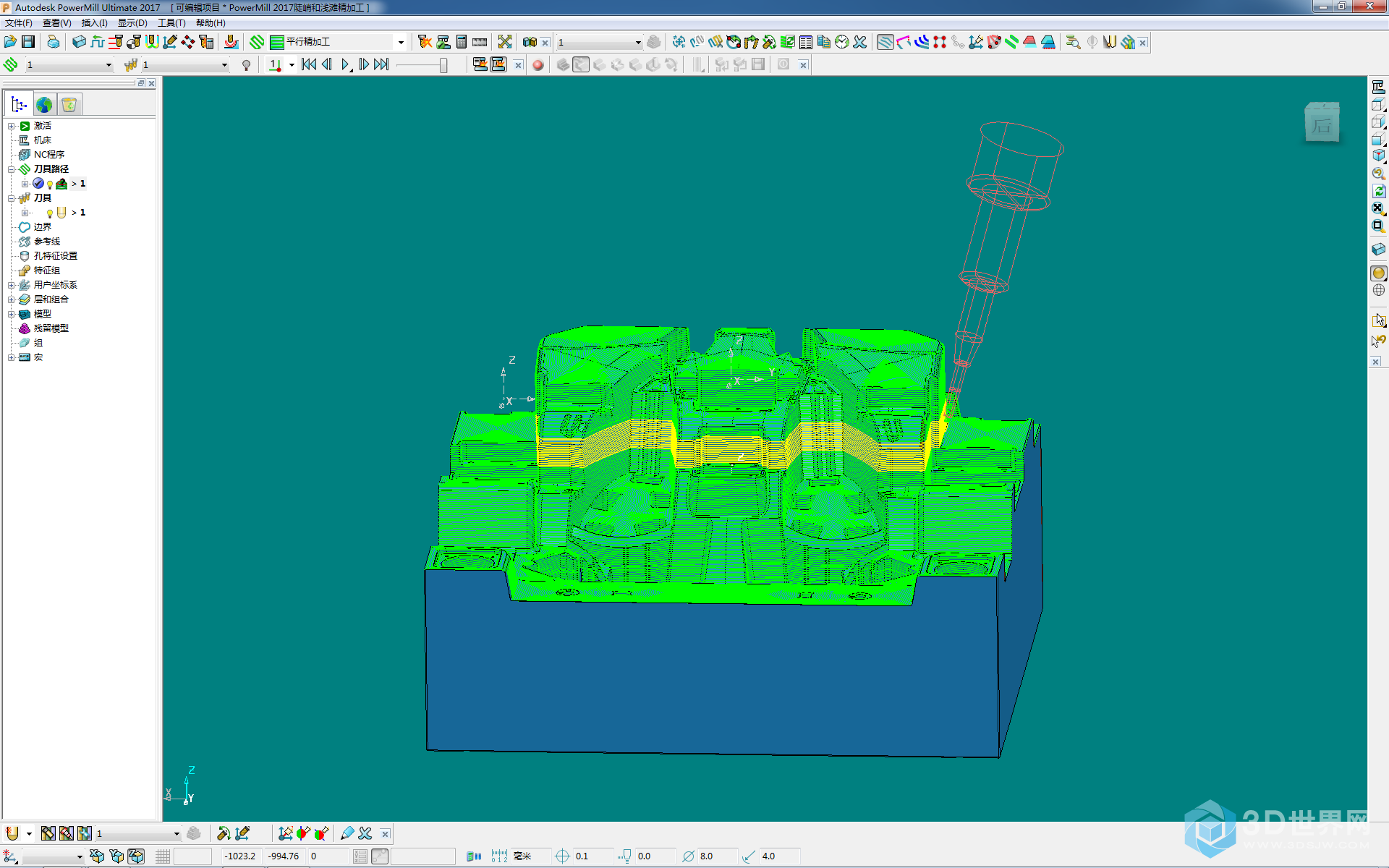Open the tool 1 dropdown in simulation toolbar
The height and width of the screenshot is (868, 1389).
tap(224, 65)
